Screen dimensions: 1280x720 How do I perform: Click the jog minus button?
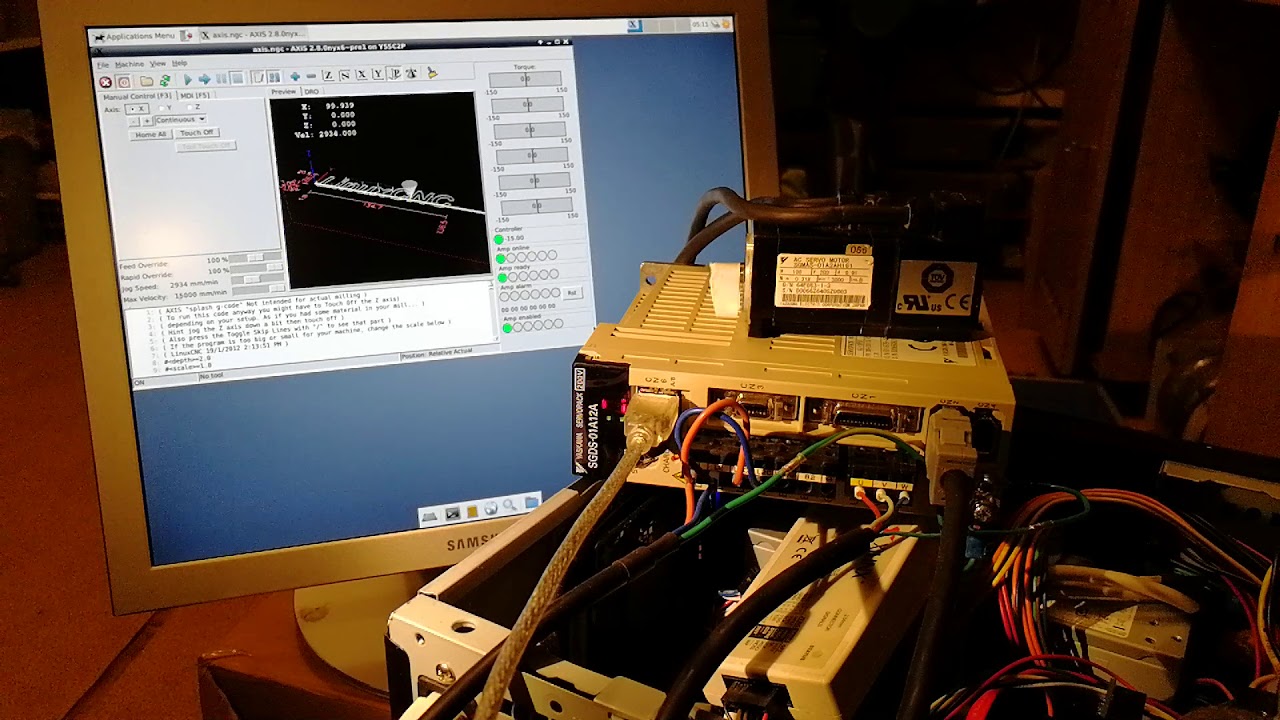tap(133, 121)
